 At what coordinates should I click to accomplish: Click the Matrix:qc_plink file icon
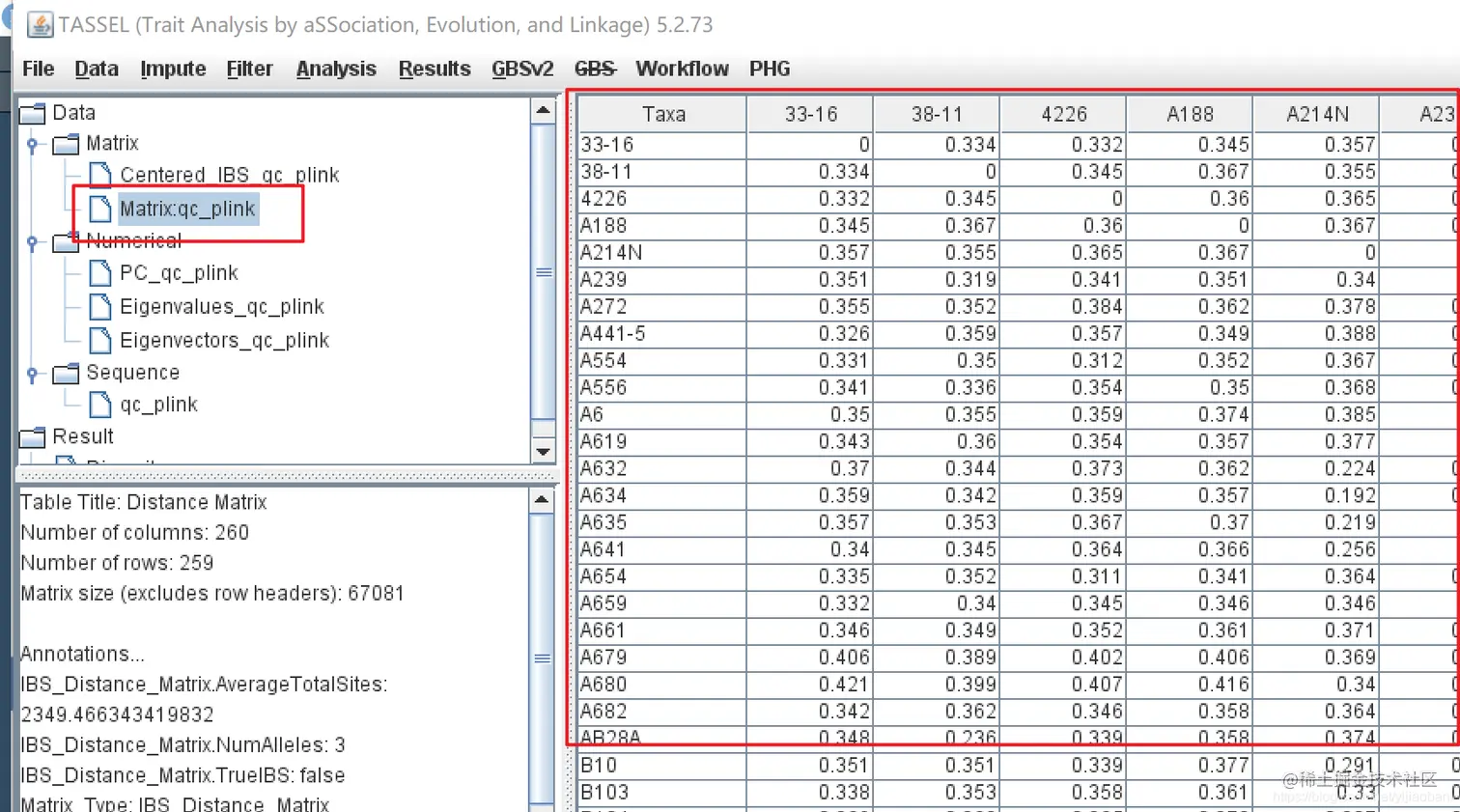(x=99, y=209)
